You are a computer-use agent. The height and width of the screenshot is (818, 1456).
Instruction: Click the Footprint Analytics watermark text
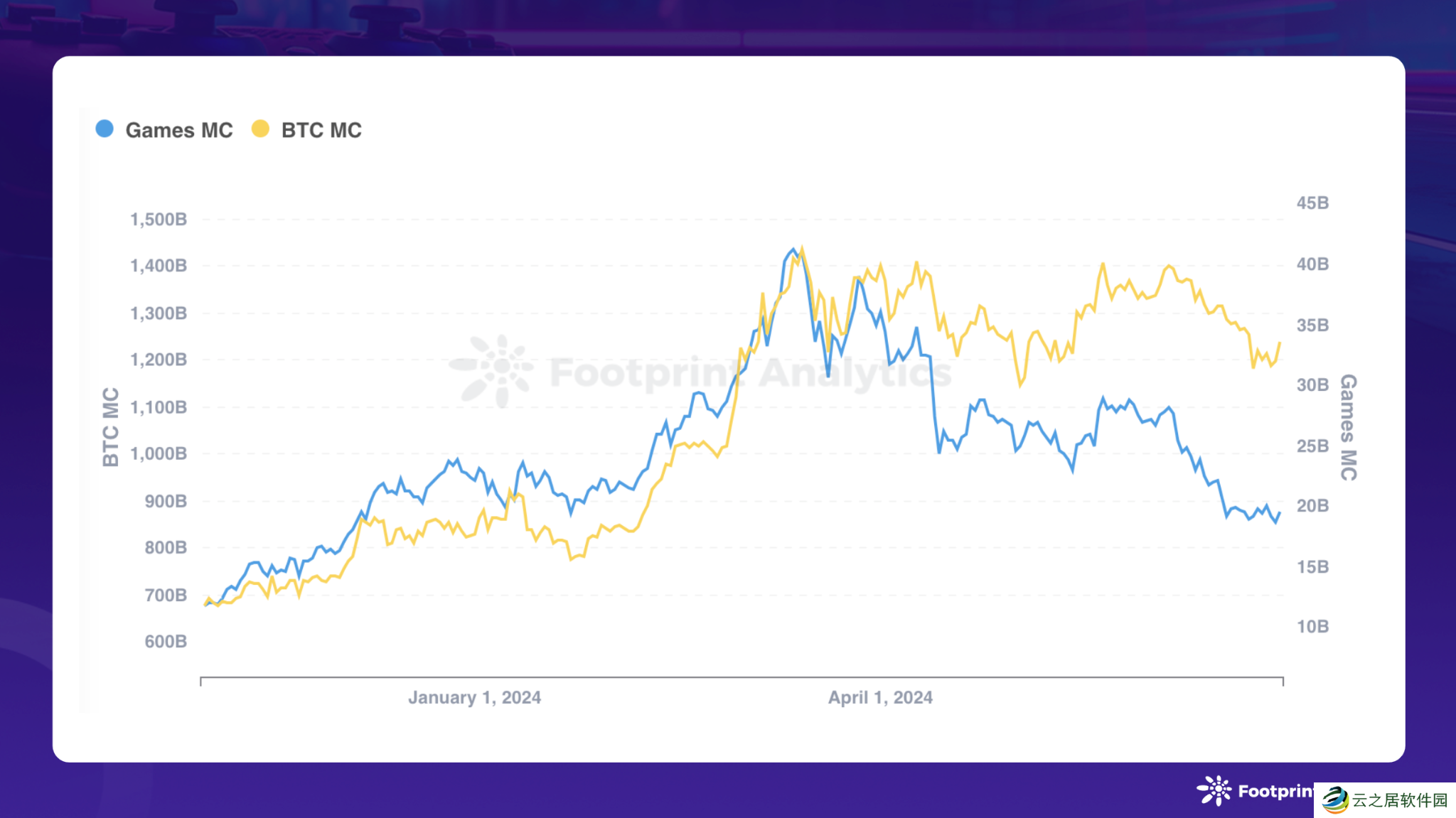[750, 372]
